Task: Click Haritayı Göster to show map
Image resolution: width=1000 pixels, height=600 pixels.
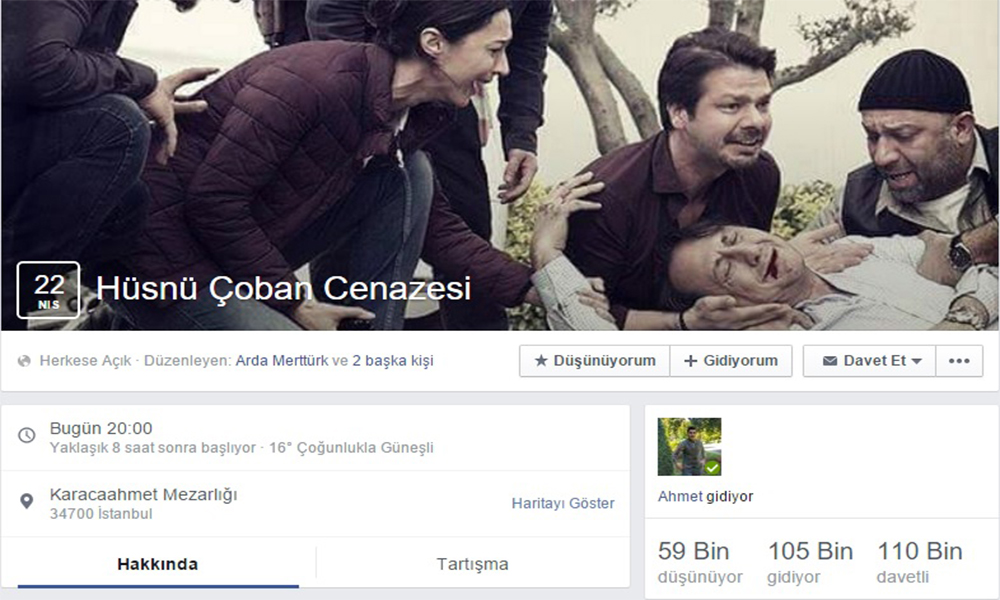Action: click(563, 503)
